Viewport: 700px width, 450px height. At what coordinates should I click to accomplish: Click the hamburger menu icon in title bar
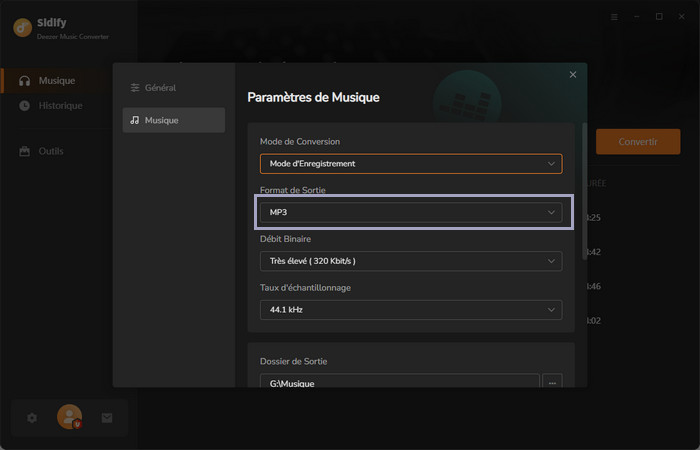(x=614, y=17)
